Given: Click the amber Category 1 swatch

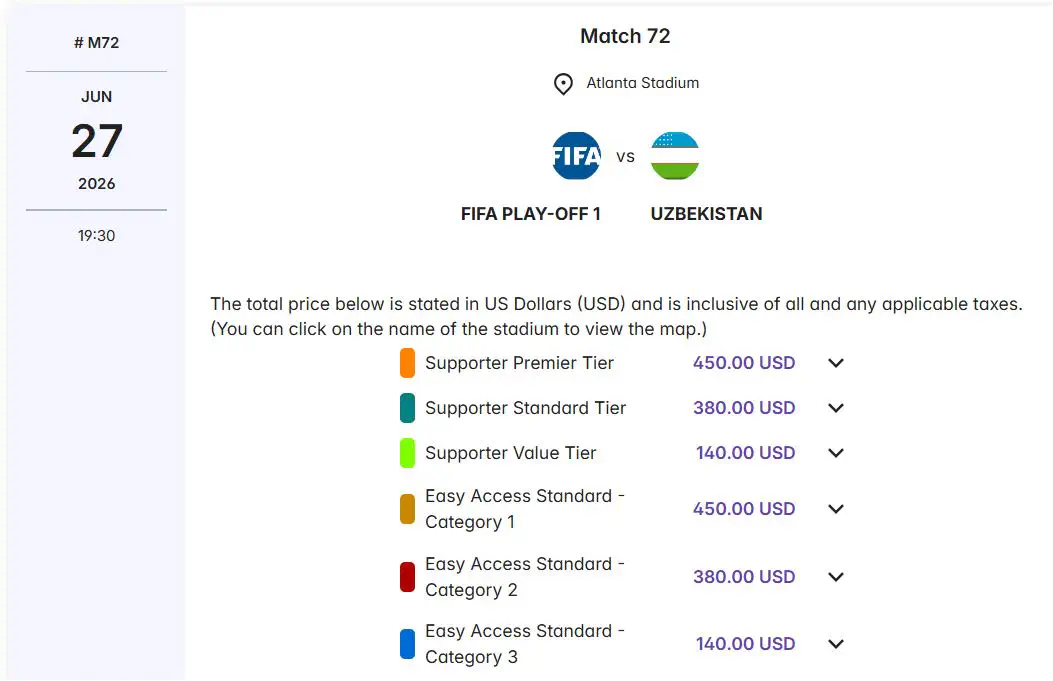Looking at the screenshot, I should 407,509.
